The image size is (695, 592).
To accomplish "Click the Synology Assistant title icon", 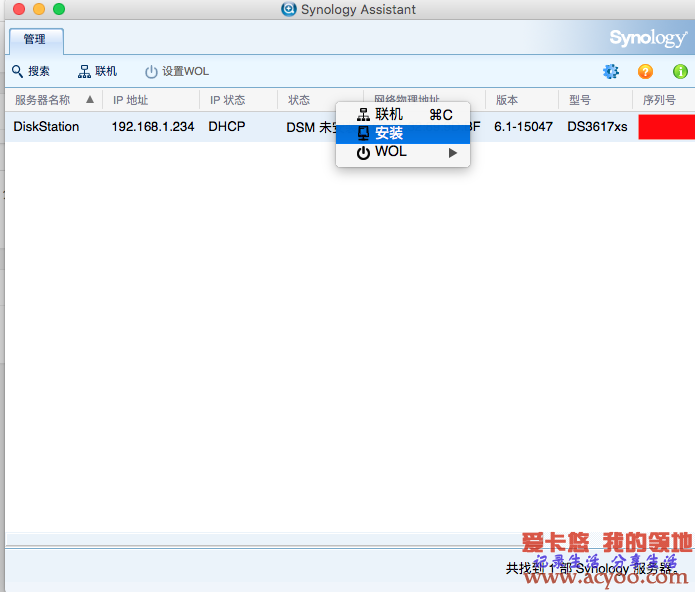I will [x=289, y=9].
